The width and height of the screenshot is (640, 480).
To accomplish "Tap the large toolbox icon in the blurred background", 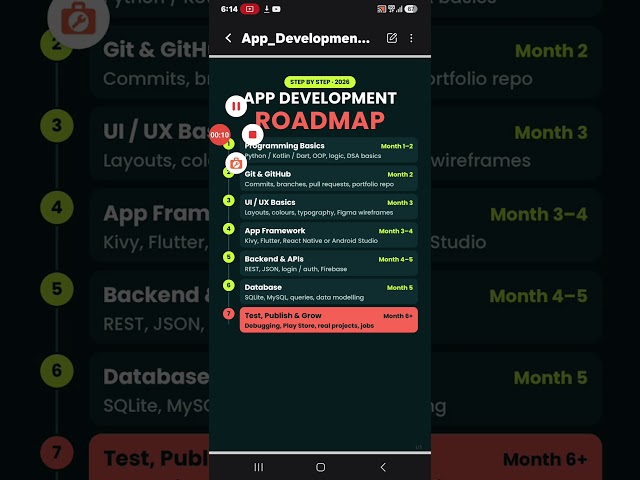I will pos(78,18).
